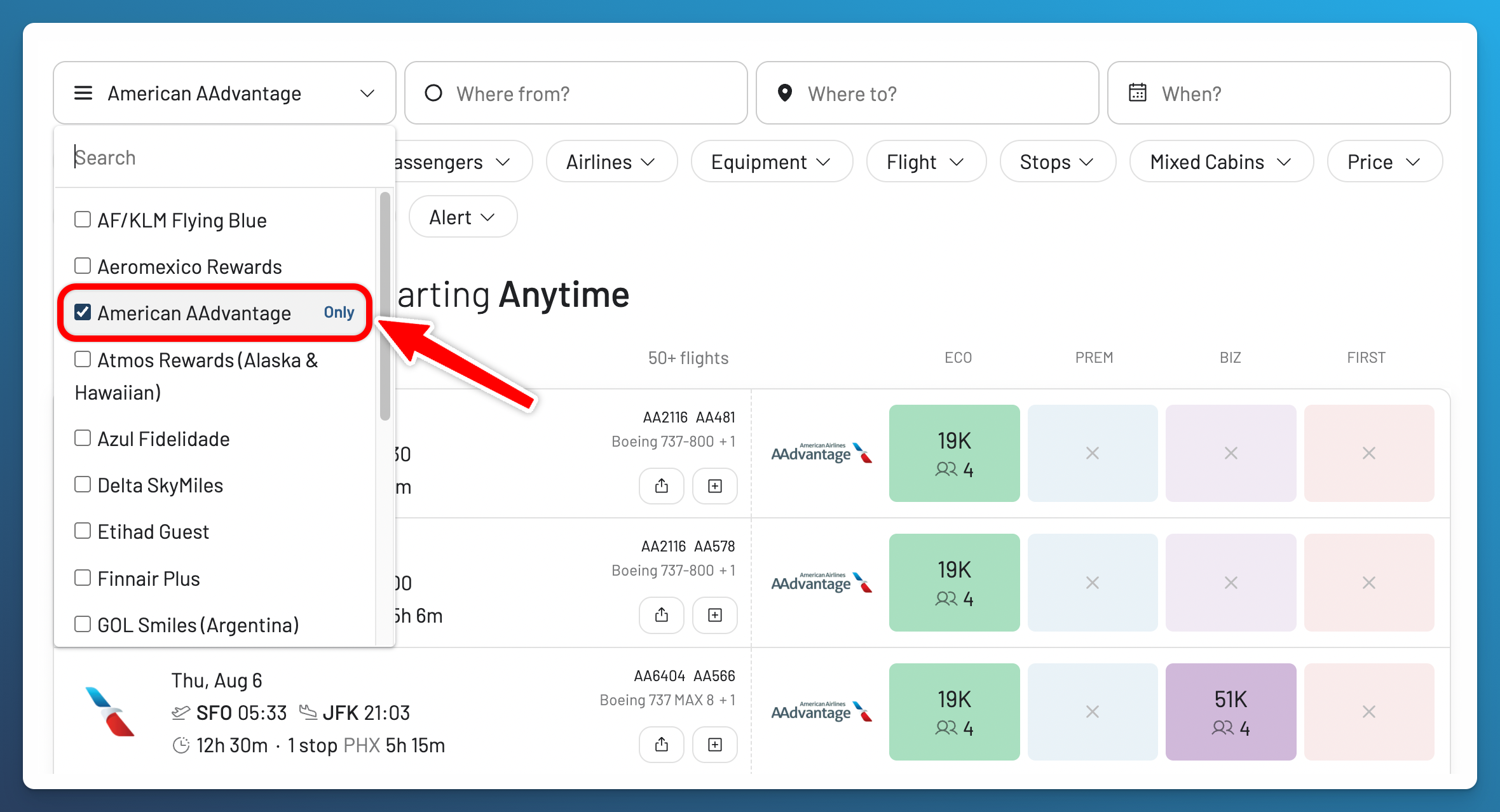This screenshot has width=1500, height=812.
Task: Click the AAdvantage logo on AA2116 AA578 row
Action: 821,583
